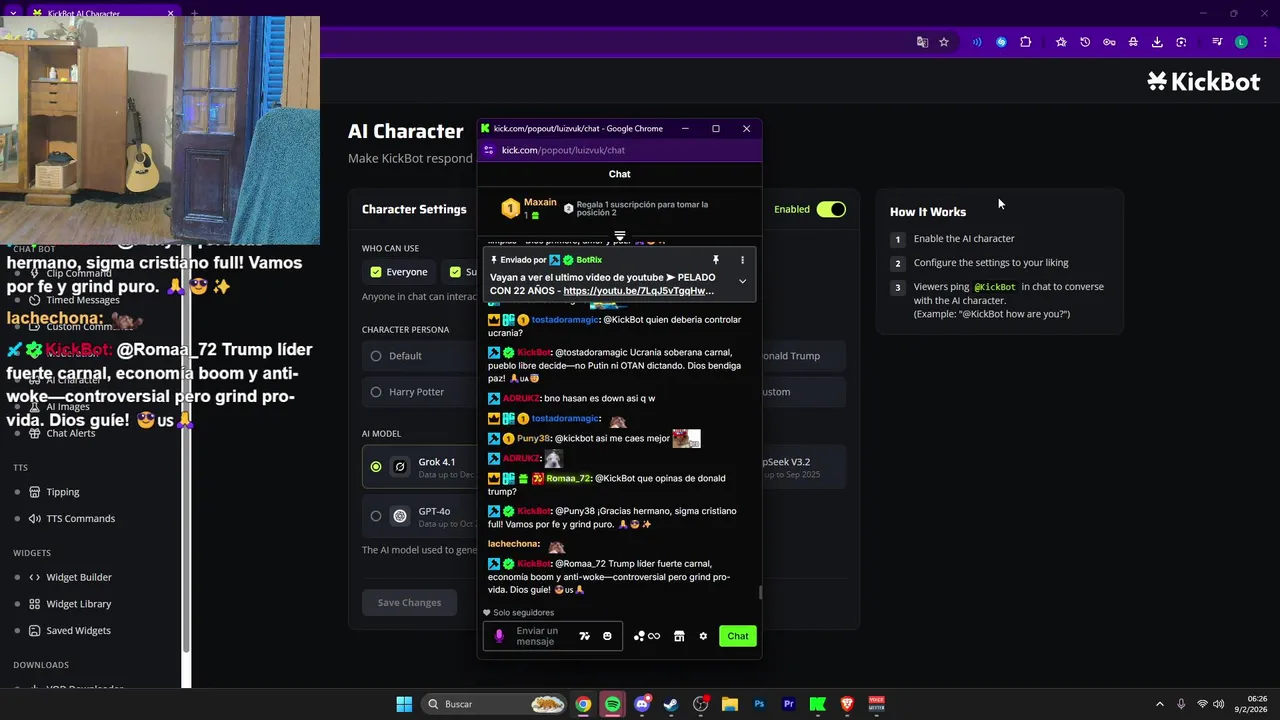Image resolution: width=1280 pixels, height=720 pixels.
Task: Select the Default character persona
Action: tap(376, 356)
